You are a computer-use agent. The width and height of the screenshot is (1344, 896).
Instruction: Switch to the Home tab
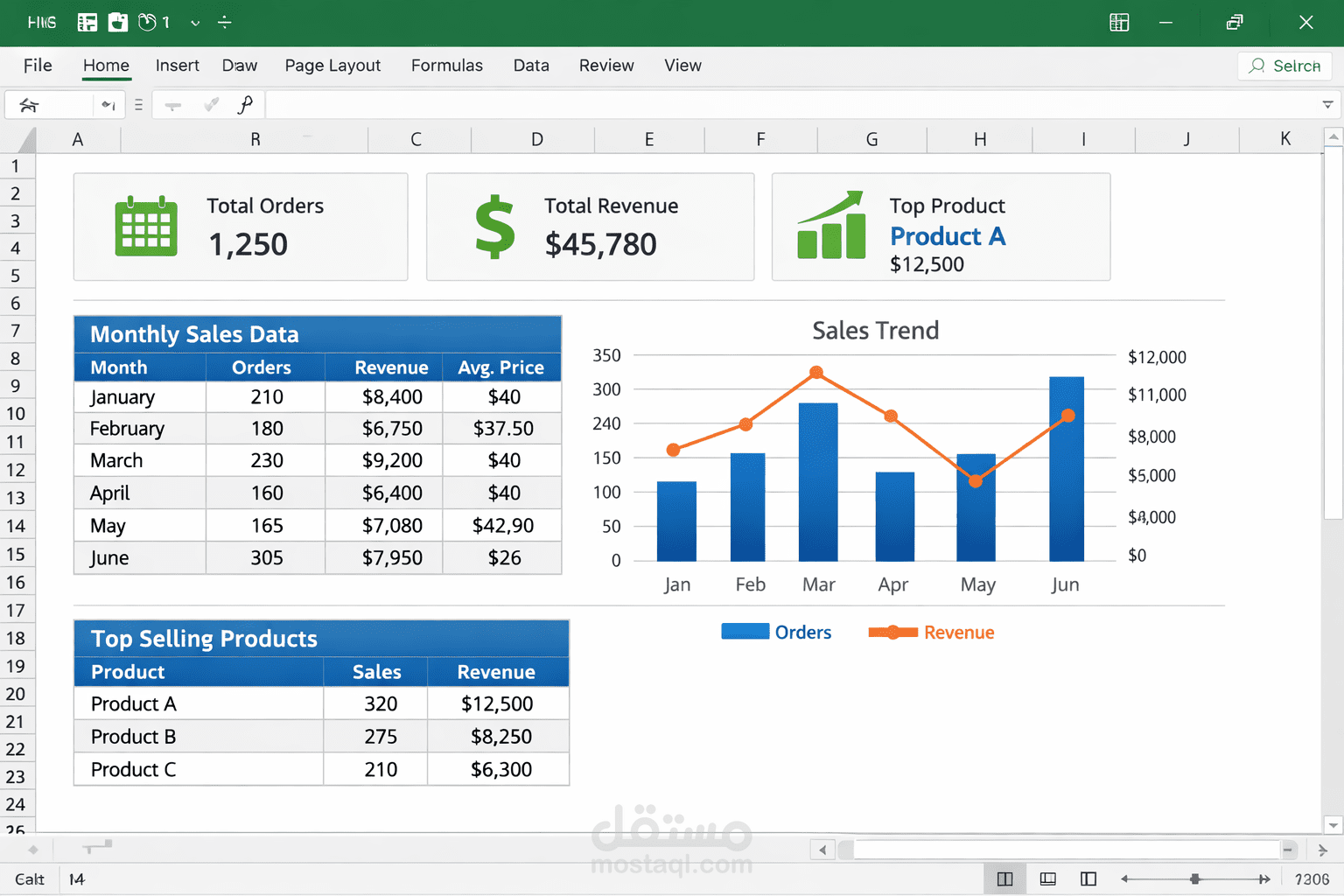tap(106, 66)
